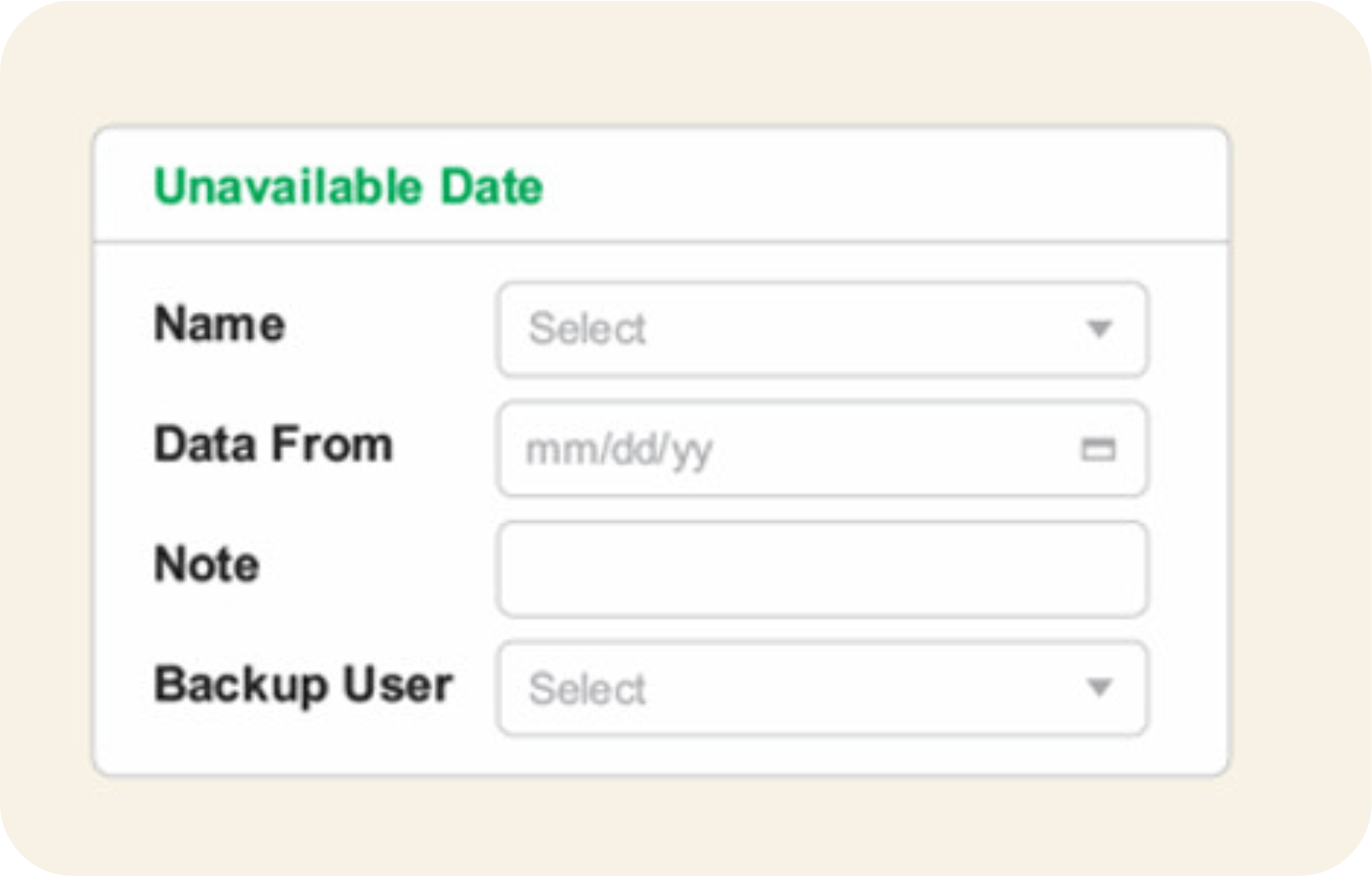Click the right end of the Note field

(x=1111, y=569)
